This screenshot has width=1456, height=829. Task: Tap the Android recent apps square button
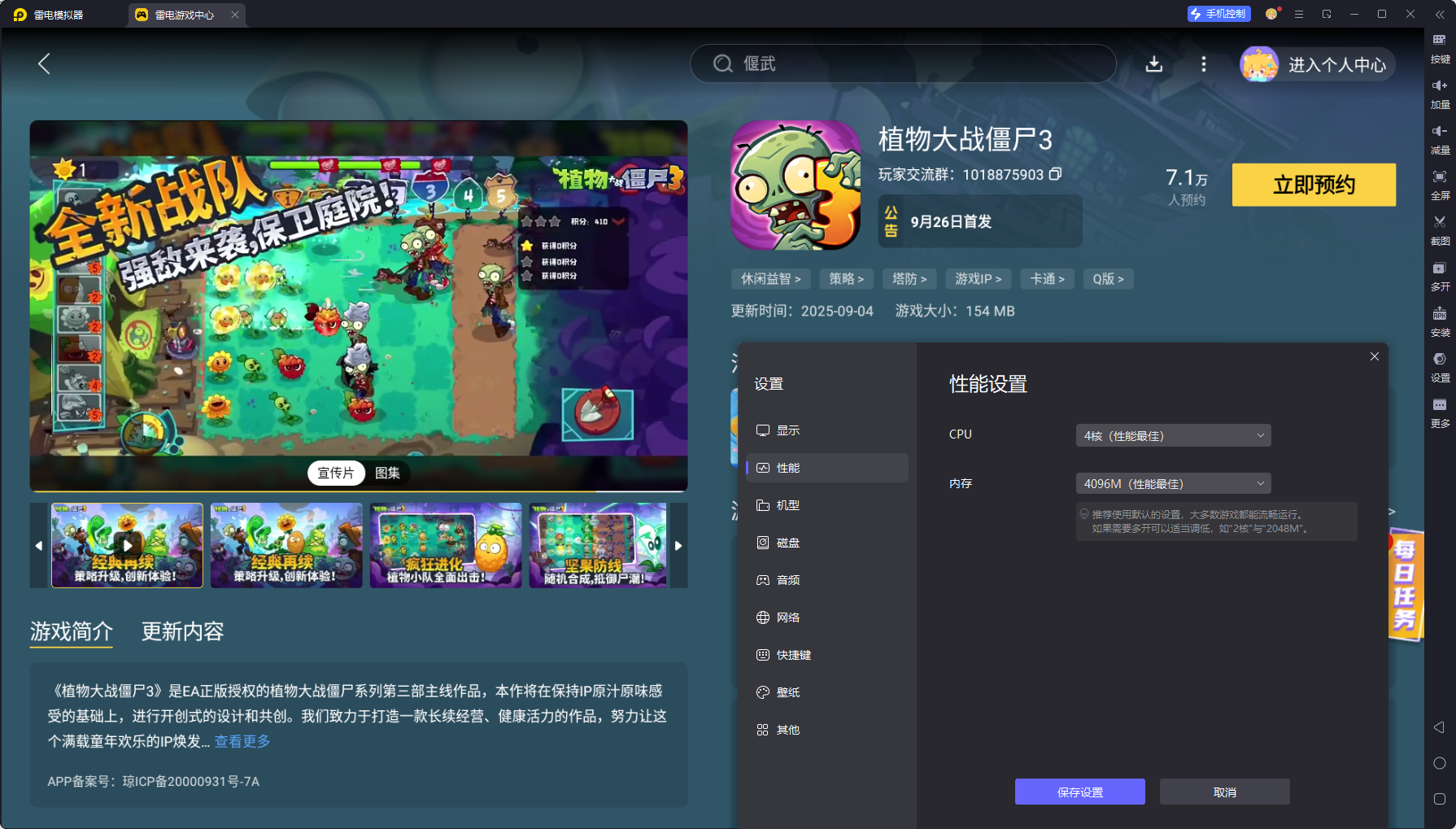[x=1439, y=799]
